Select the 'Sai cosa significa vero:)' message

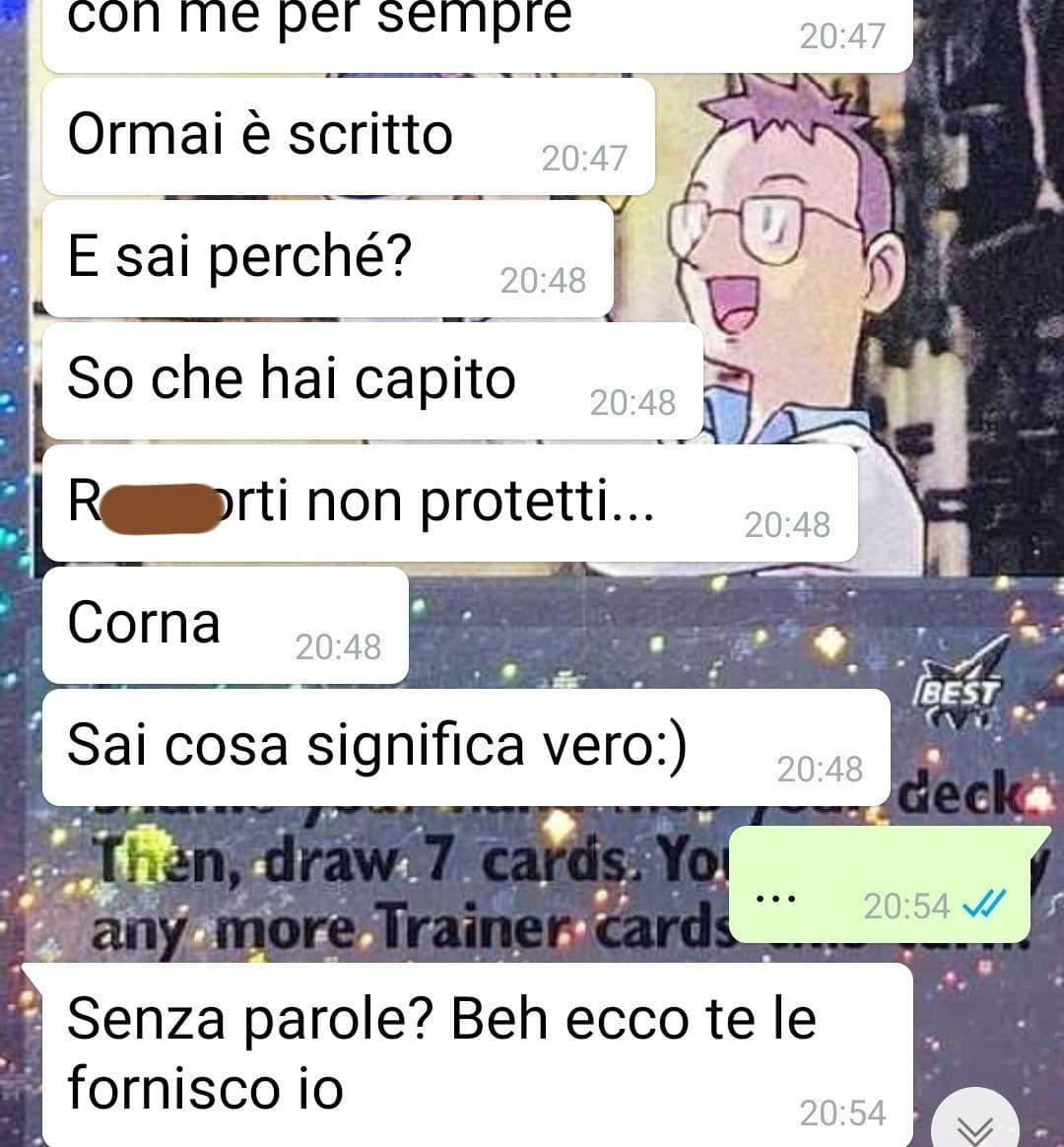[467, 748]
